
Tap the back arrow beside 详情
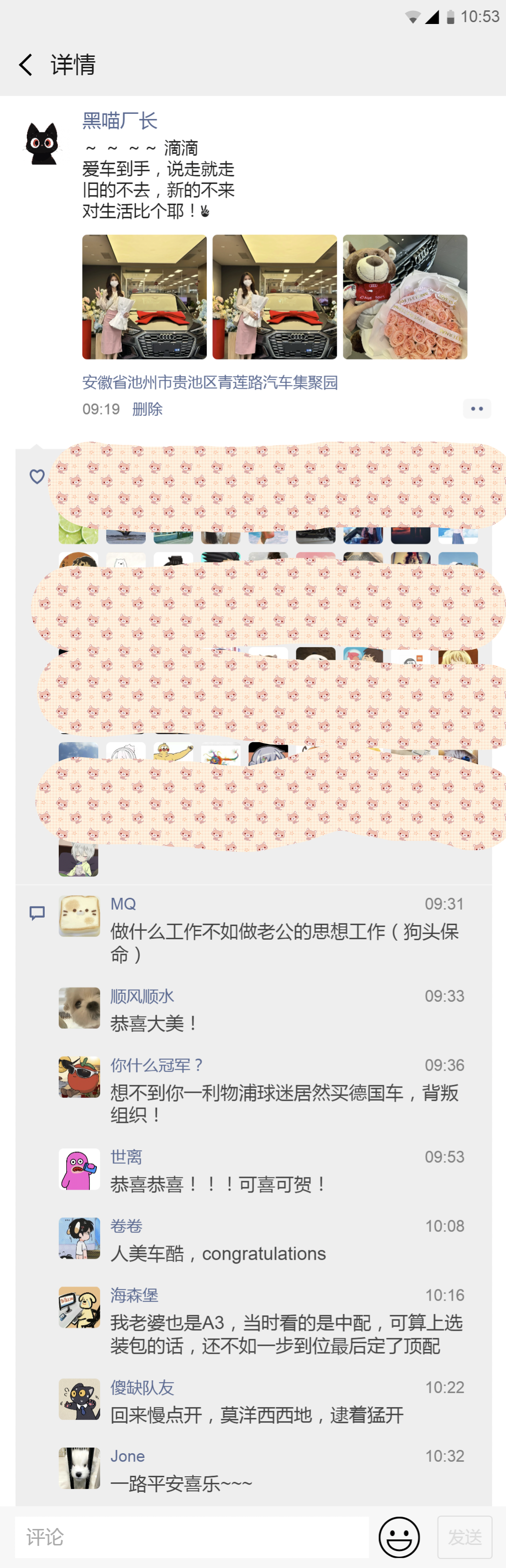click(x=25, y=64)
